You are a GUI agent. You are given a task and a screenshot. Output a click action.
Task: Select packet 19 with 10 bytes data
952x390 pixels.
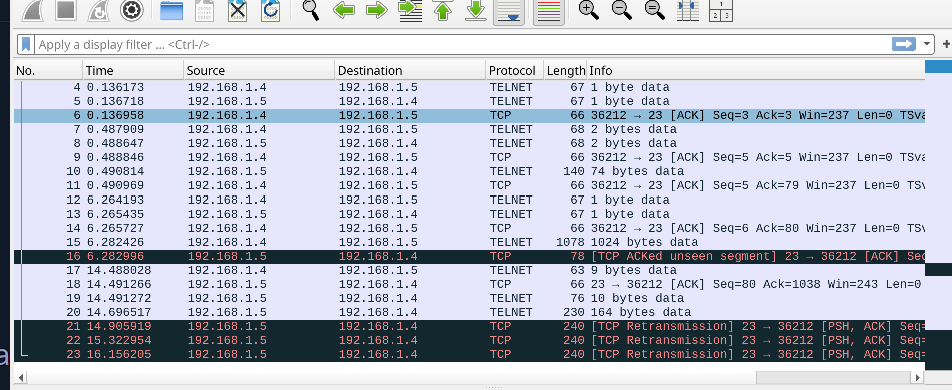pos(469,298)
